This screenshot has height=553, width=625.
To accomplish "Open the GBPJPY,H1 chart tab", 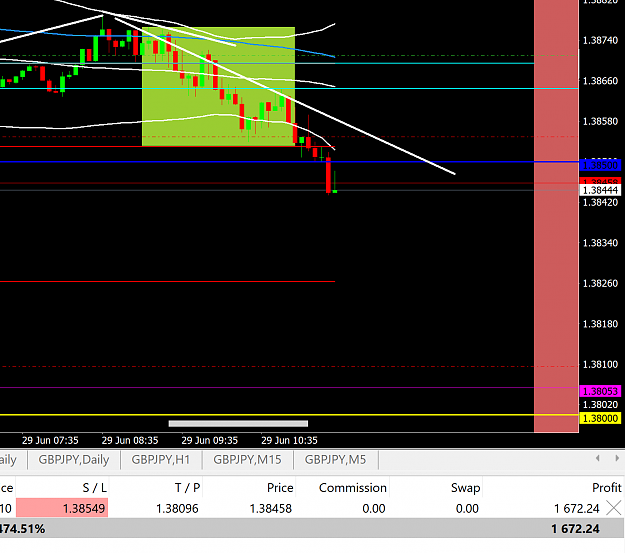I will coord(161,460).
